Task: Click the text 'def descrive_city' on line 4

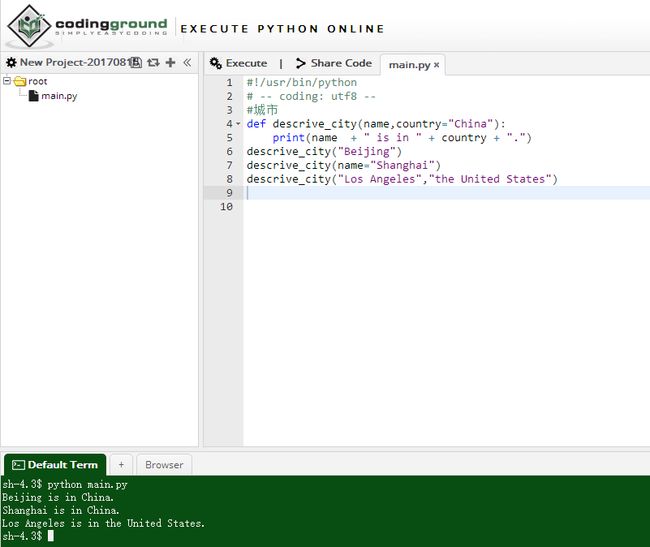Action: point(301,124)
